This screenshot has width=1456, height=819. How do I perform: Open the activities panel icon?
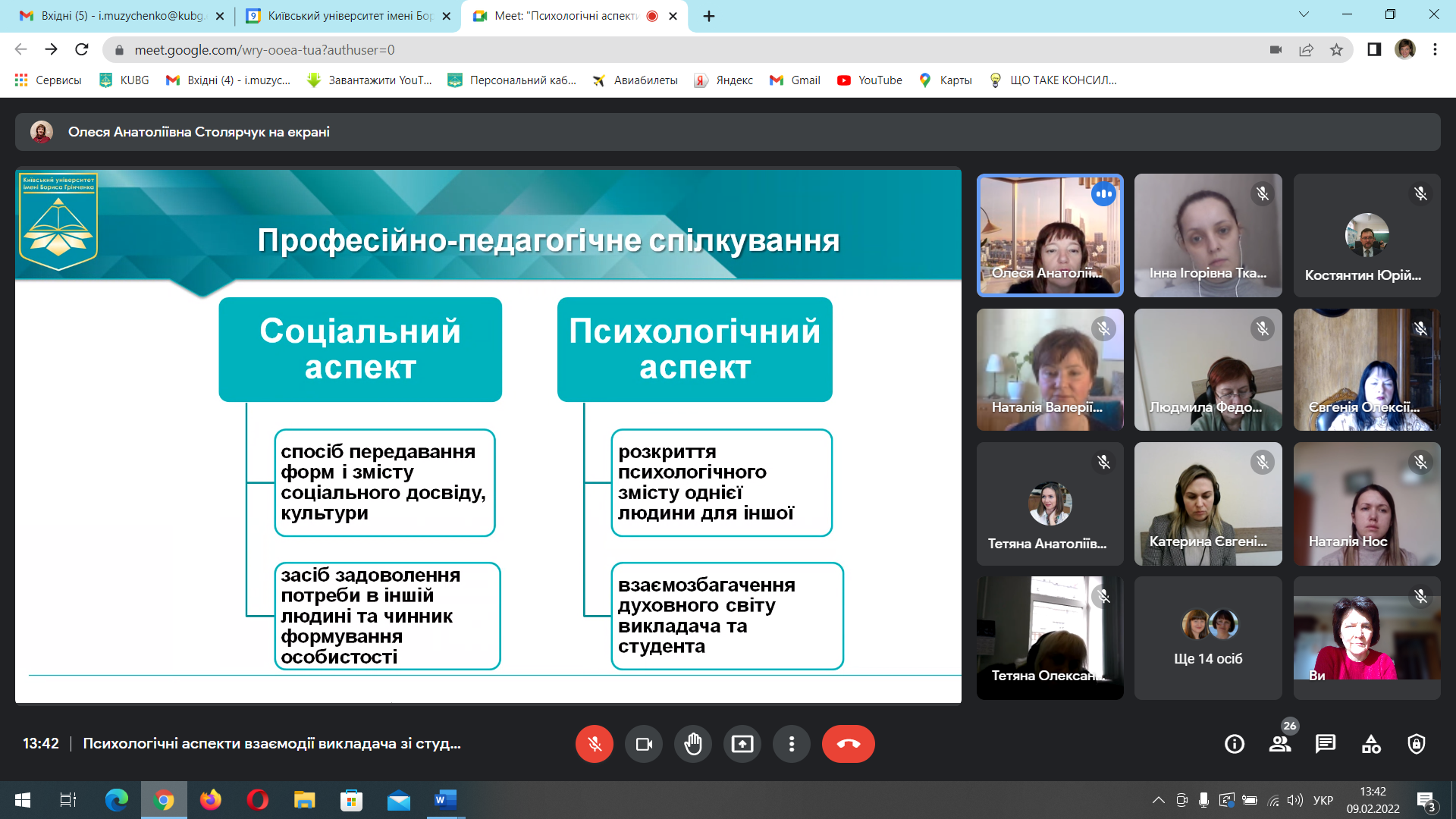coord(1371,744)
